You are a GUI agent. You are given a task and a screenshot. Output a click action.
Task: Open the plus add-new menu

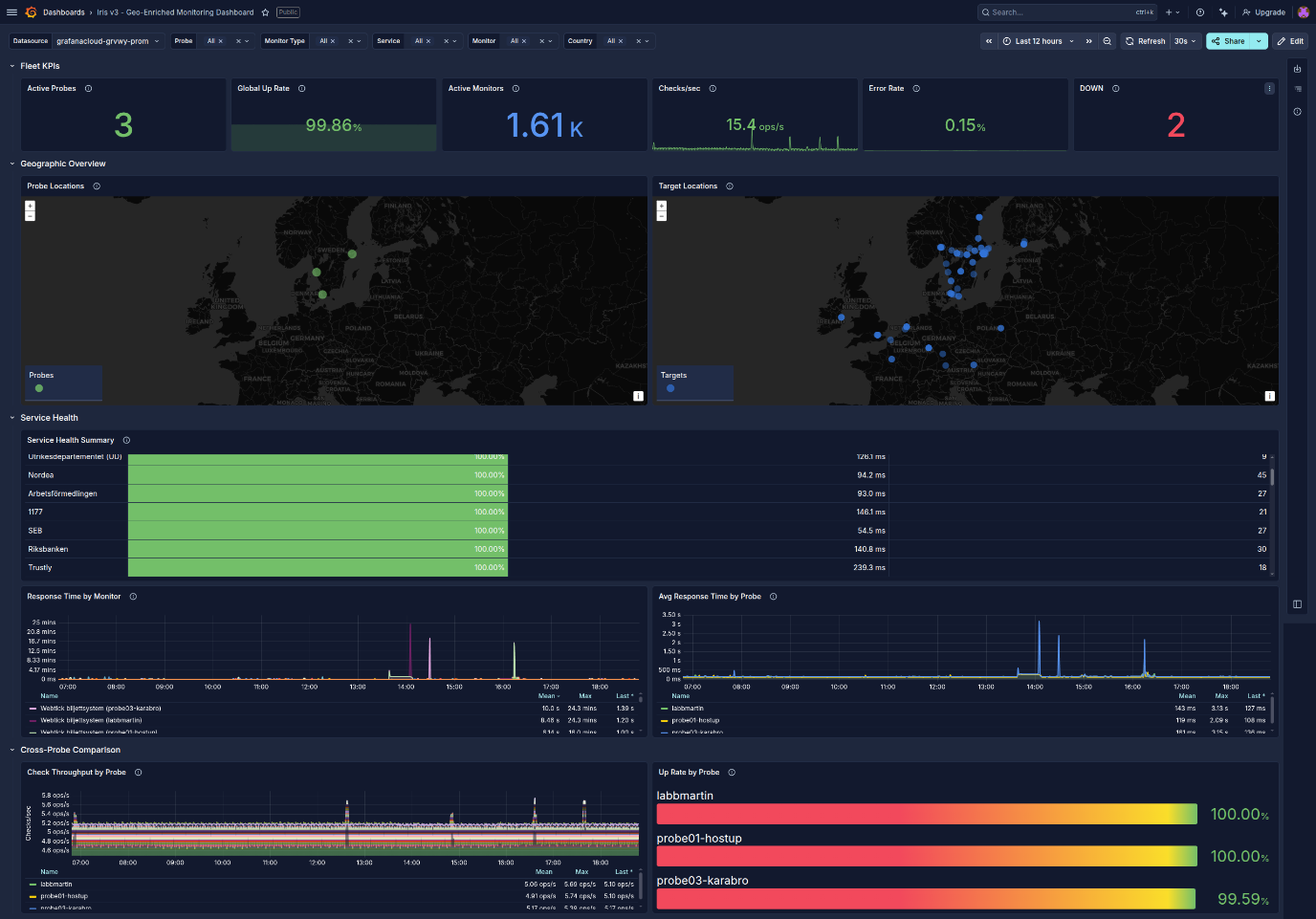point(1172,12)
